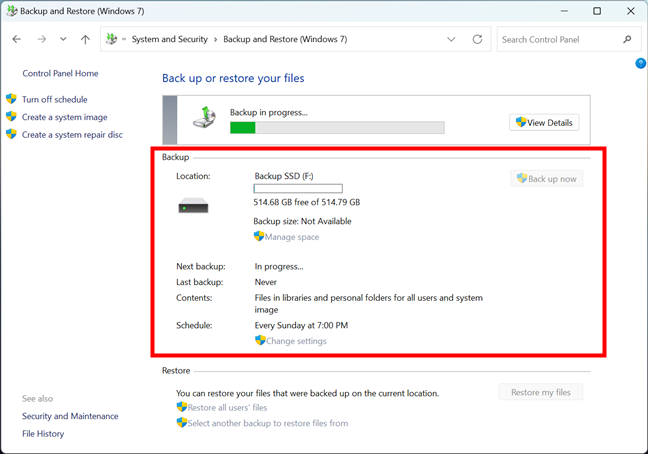Click the shield icon beside Turn off schedule
This screenshot has height=454, width=648.
pos(12,99)
